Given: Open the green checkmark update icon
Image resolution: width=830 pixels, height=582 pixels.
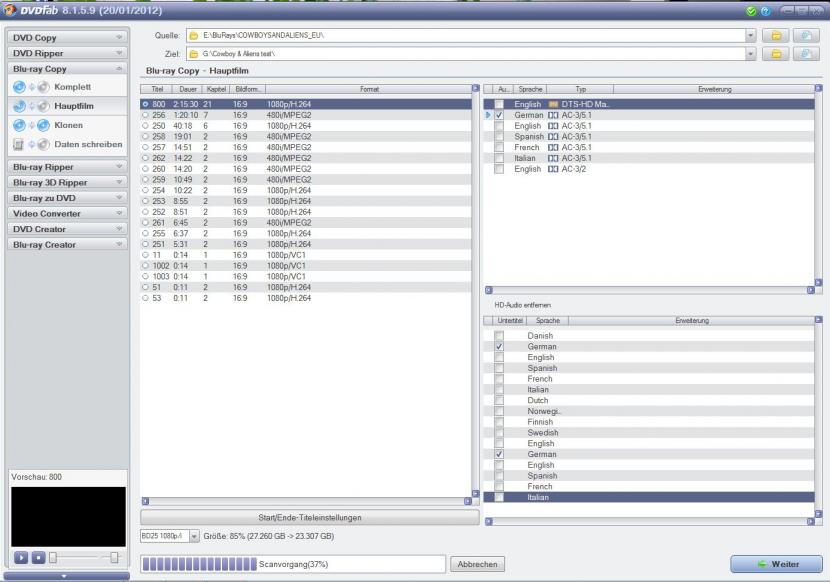Looking at the screenshot, I should click(x=751, y=11).
